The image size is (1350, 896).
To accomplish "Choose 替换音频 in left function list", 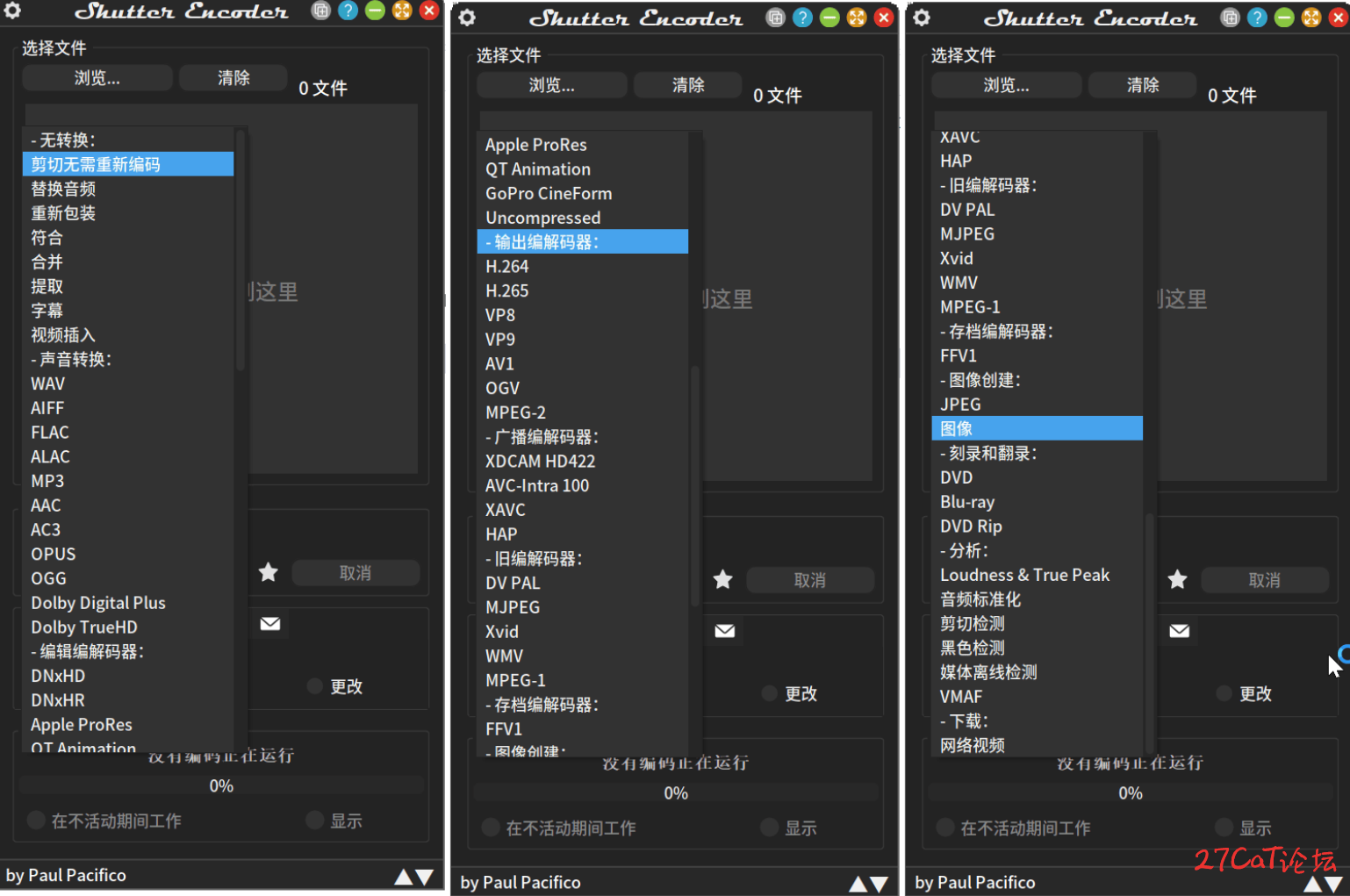I will point(128,189).
